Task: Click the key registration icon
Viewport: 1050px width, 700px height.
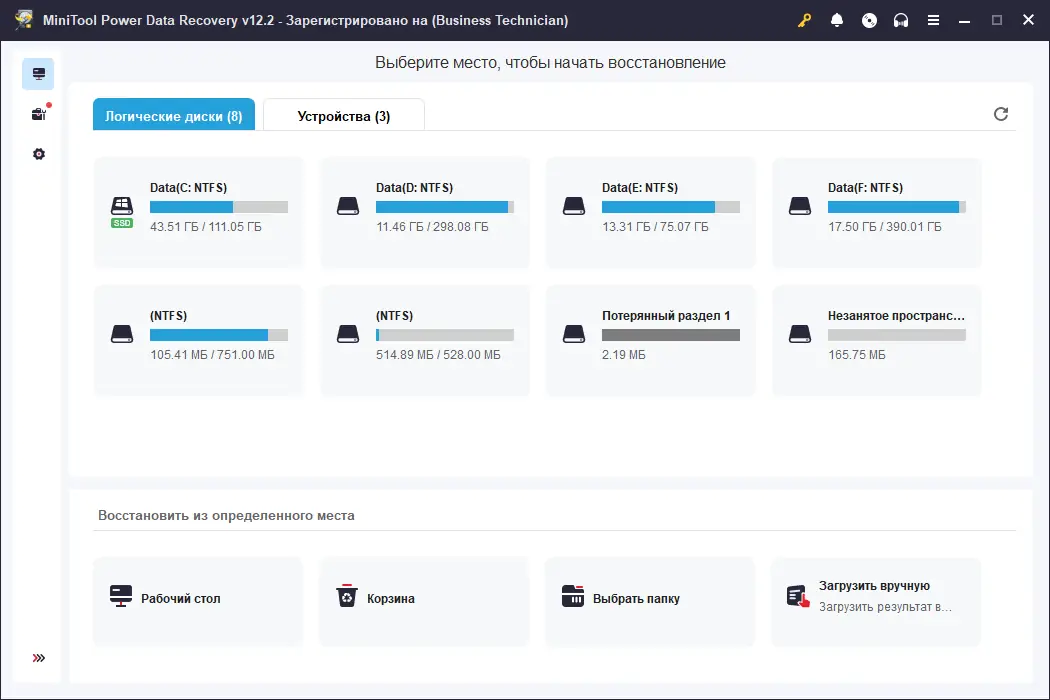Action: [804, 20]
